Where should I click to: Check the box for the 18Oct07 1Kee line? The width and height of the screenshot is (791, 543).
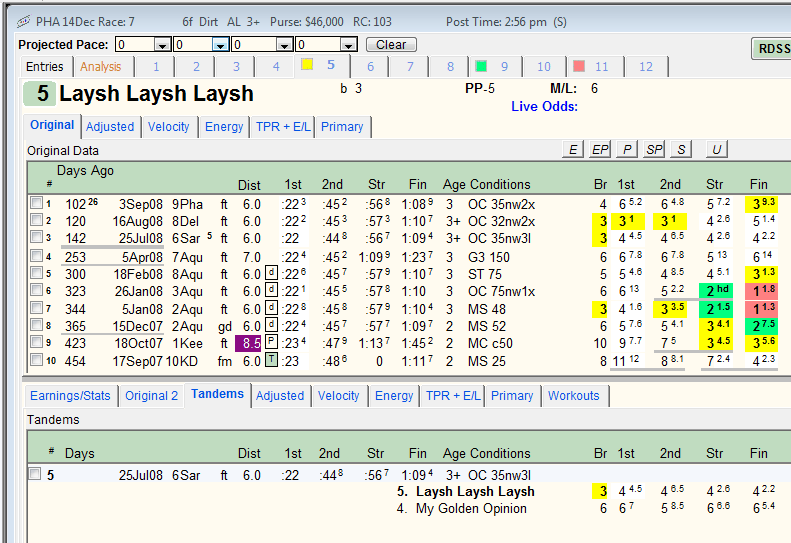click(36, 342)
